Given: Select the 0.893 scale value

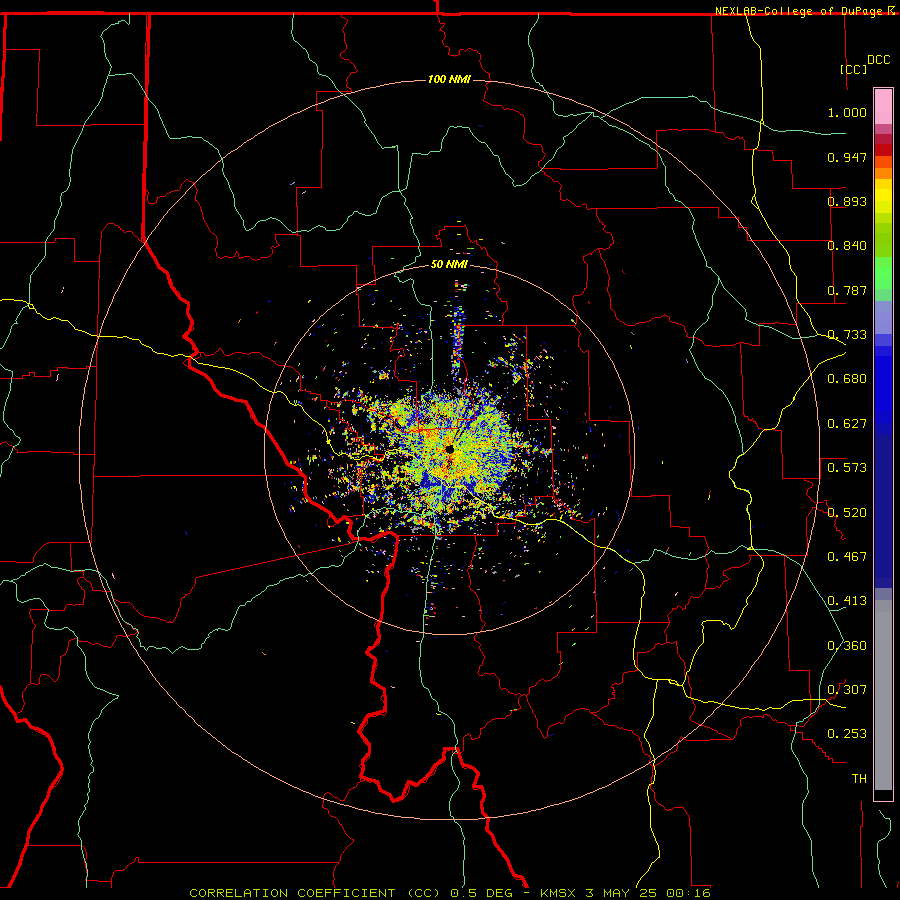Looking at the screenshot, I should coord(847,201).
